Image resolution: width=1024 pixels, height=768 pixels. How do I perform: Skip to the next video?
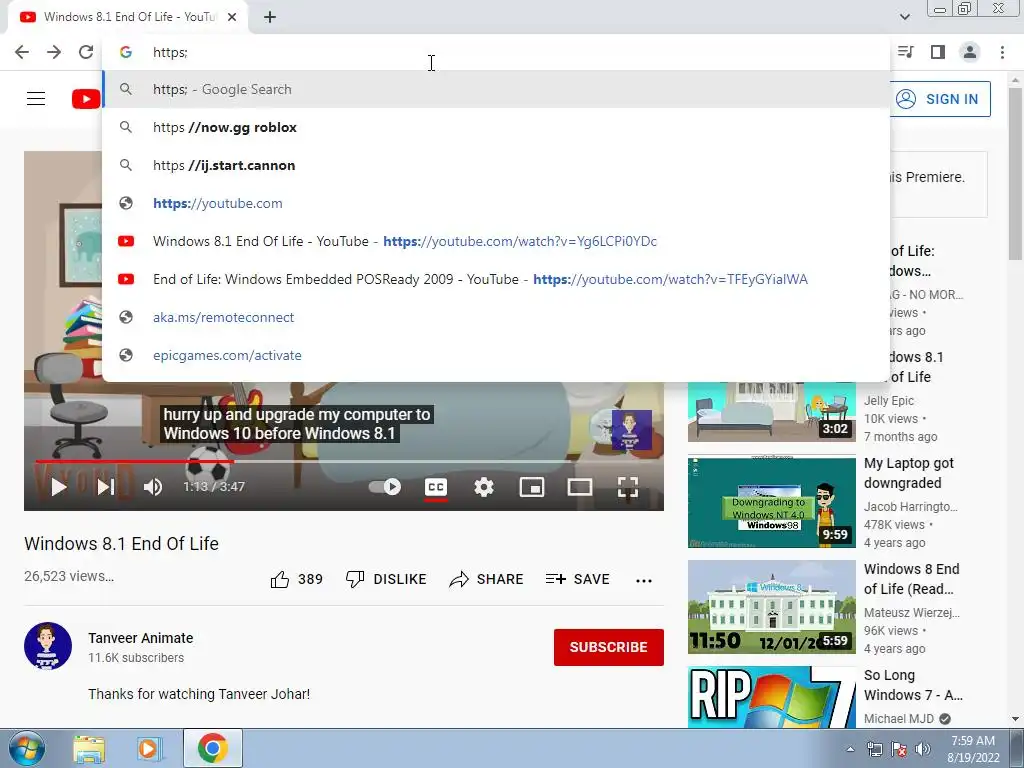(x=105, y=487)
